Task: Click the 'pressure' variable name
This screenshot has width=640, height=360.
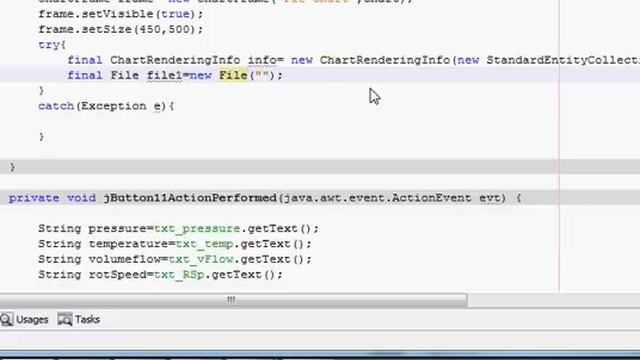Action: (x=118, y=229)
